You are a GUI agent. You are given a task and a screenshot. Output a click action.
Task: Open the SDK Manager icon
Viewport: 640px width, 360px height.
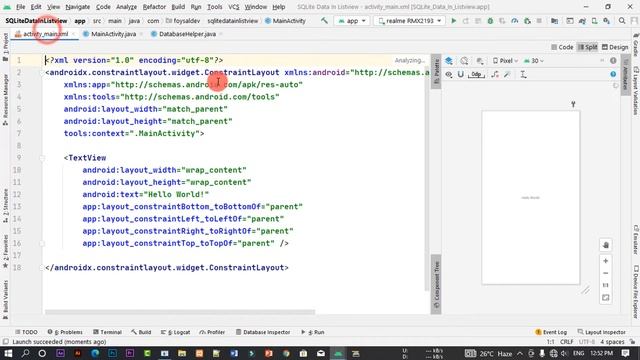tap(607, 21)
